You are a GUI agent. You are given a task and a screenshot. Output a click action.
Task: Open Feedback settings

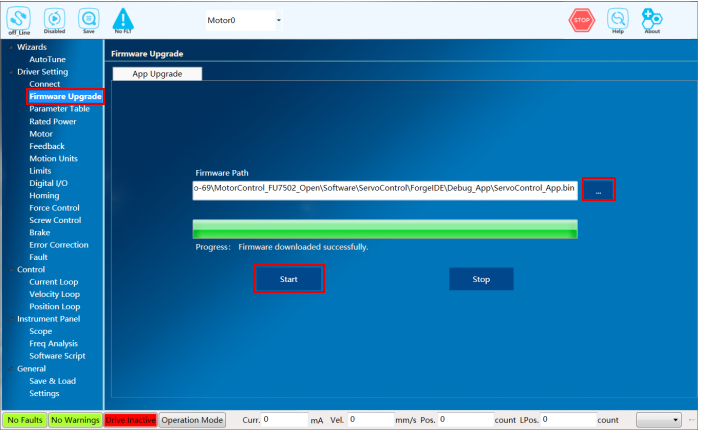[x=47, y=146]
